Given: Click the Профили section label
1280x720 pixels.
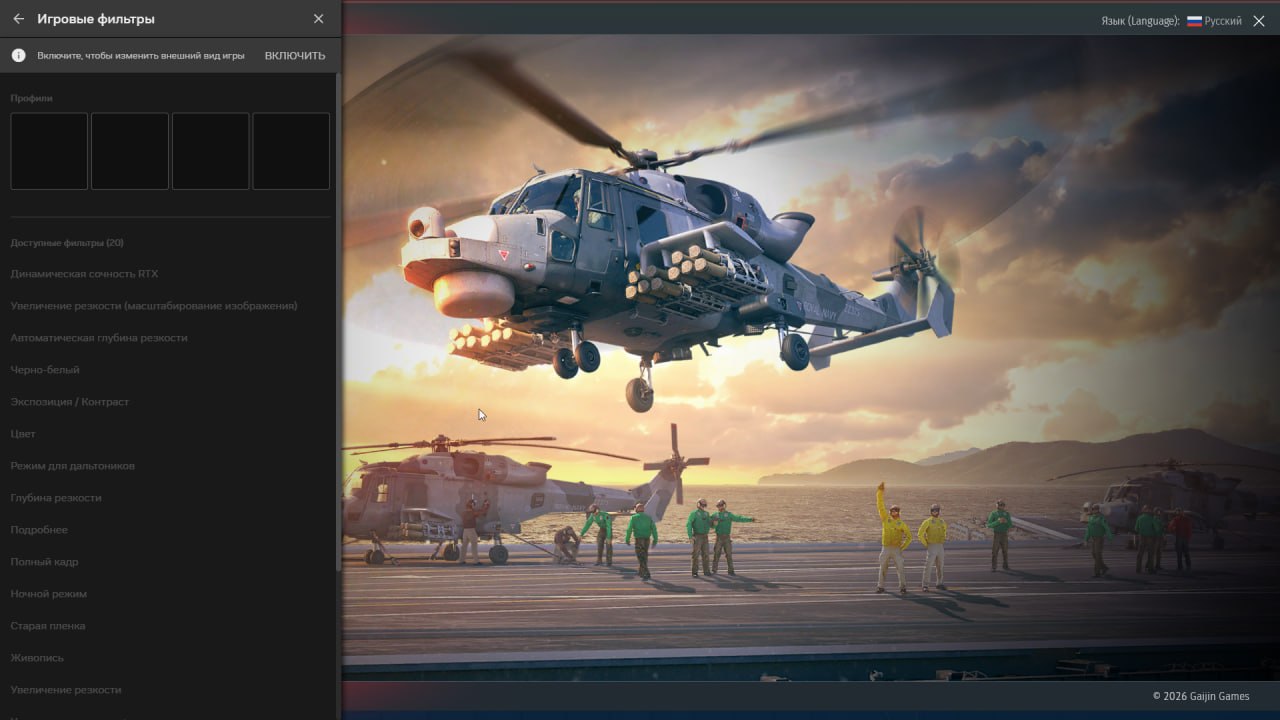Looking at the screenshot, I should point(31,99).
